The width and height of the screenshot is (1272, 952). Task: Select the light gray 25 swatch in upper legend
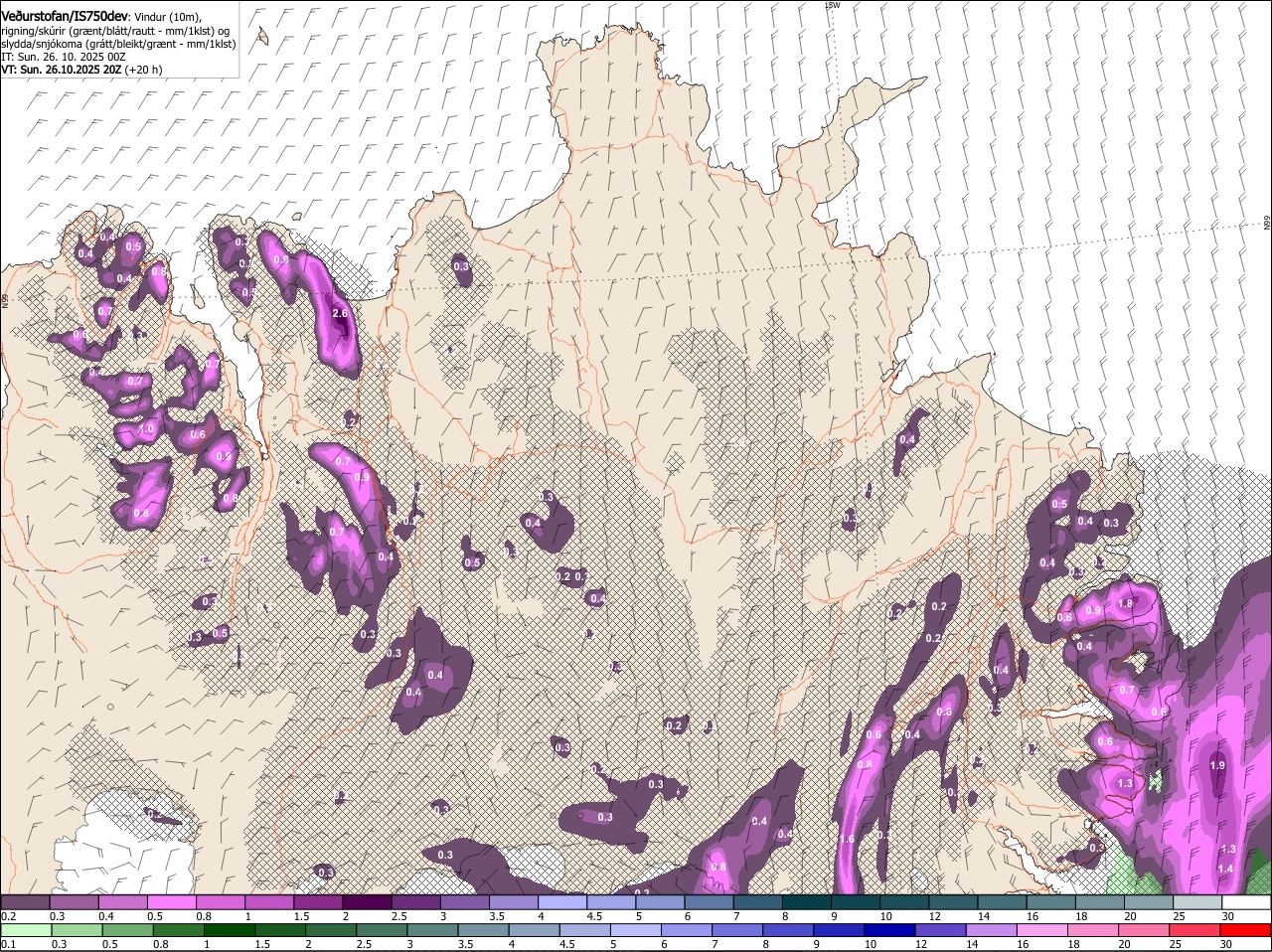point(1196,902)
